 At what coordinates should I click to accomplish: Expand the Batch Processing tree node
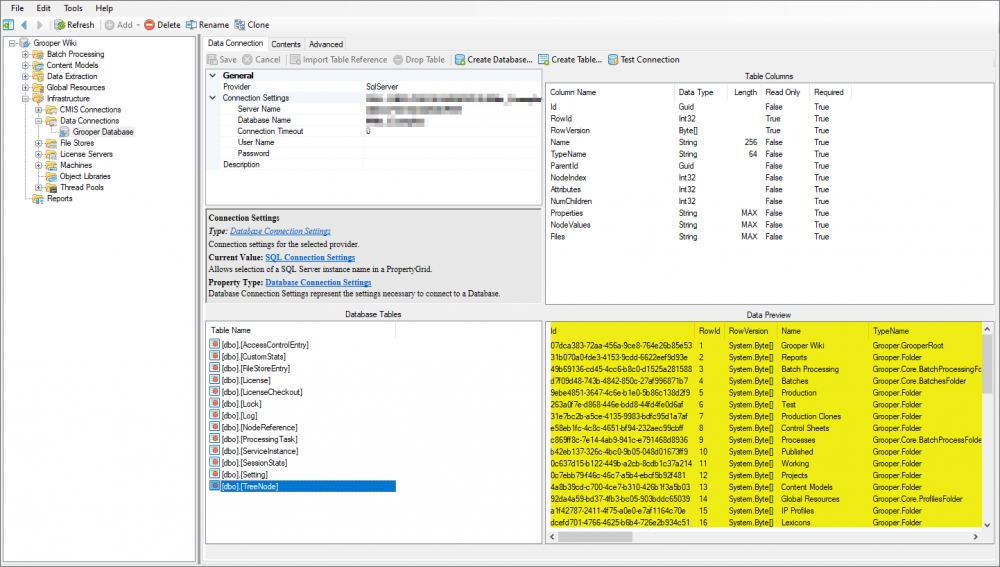26,55
